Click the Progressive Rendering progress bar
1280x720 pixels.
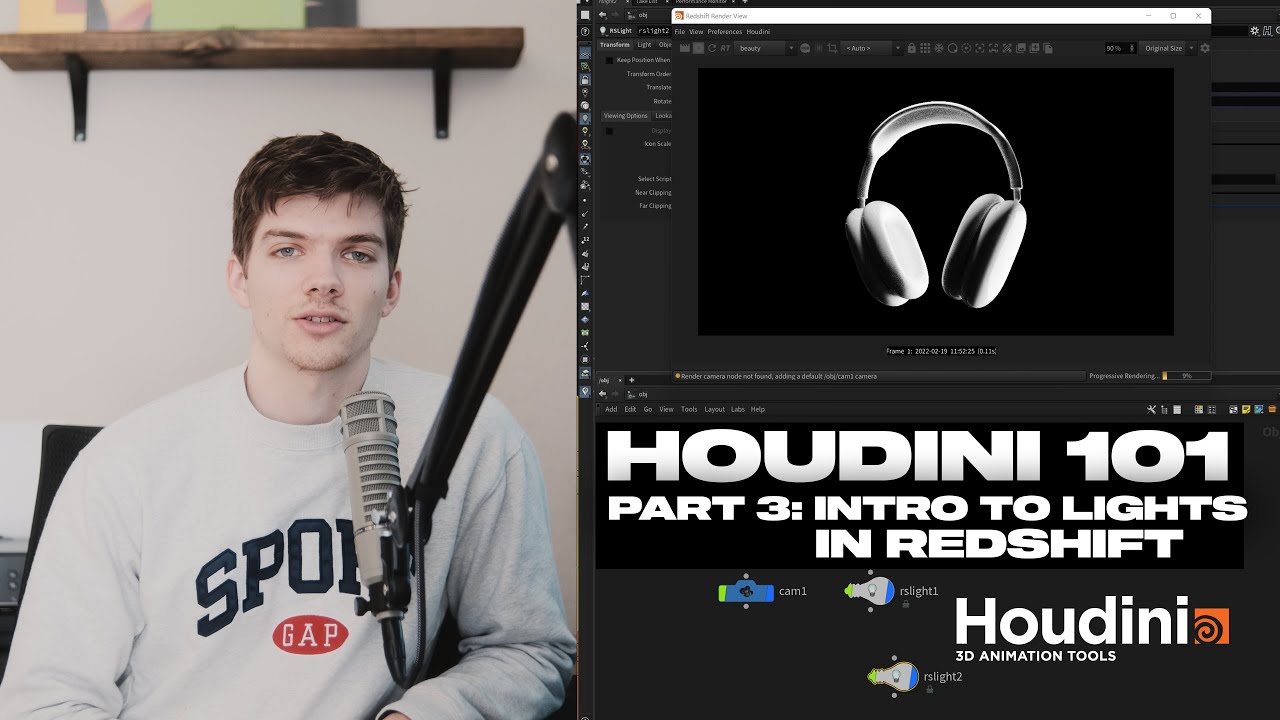pyautogui.click(x=1186, y=376)
